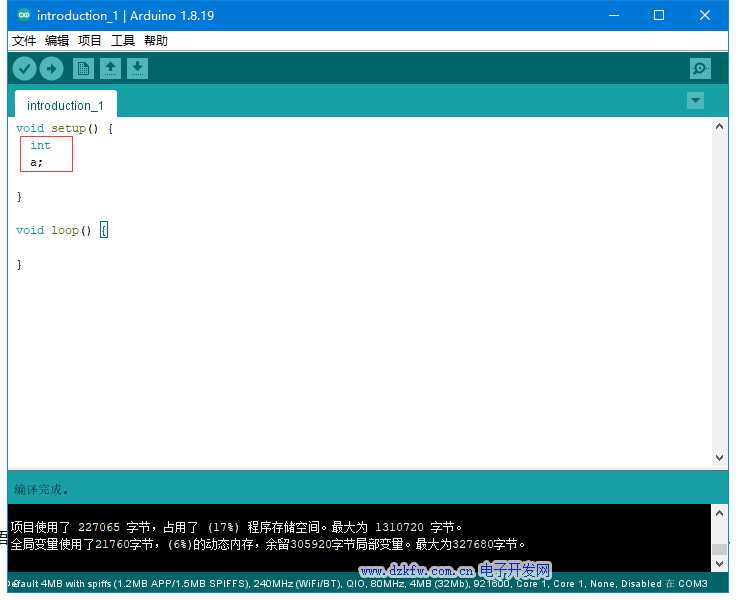This screenshot has height=600, width=736.
Task: Open the Serial Monitor icon
Action: (x=700, y=69)
